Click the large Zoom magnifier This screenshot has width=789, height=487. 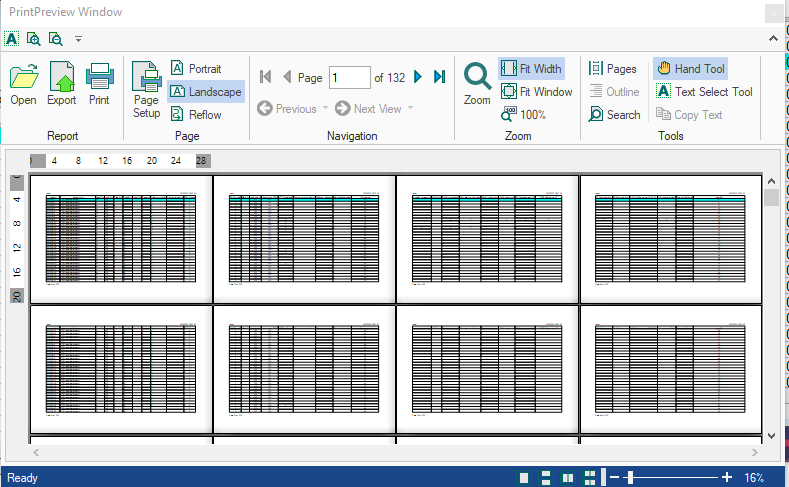(477, 84)
